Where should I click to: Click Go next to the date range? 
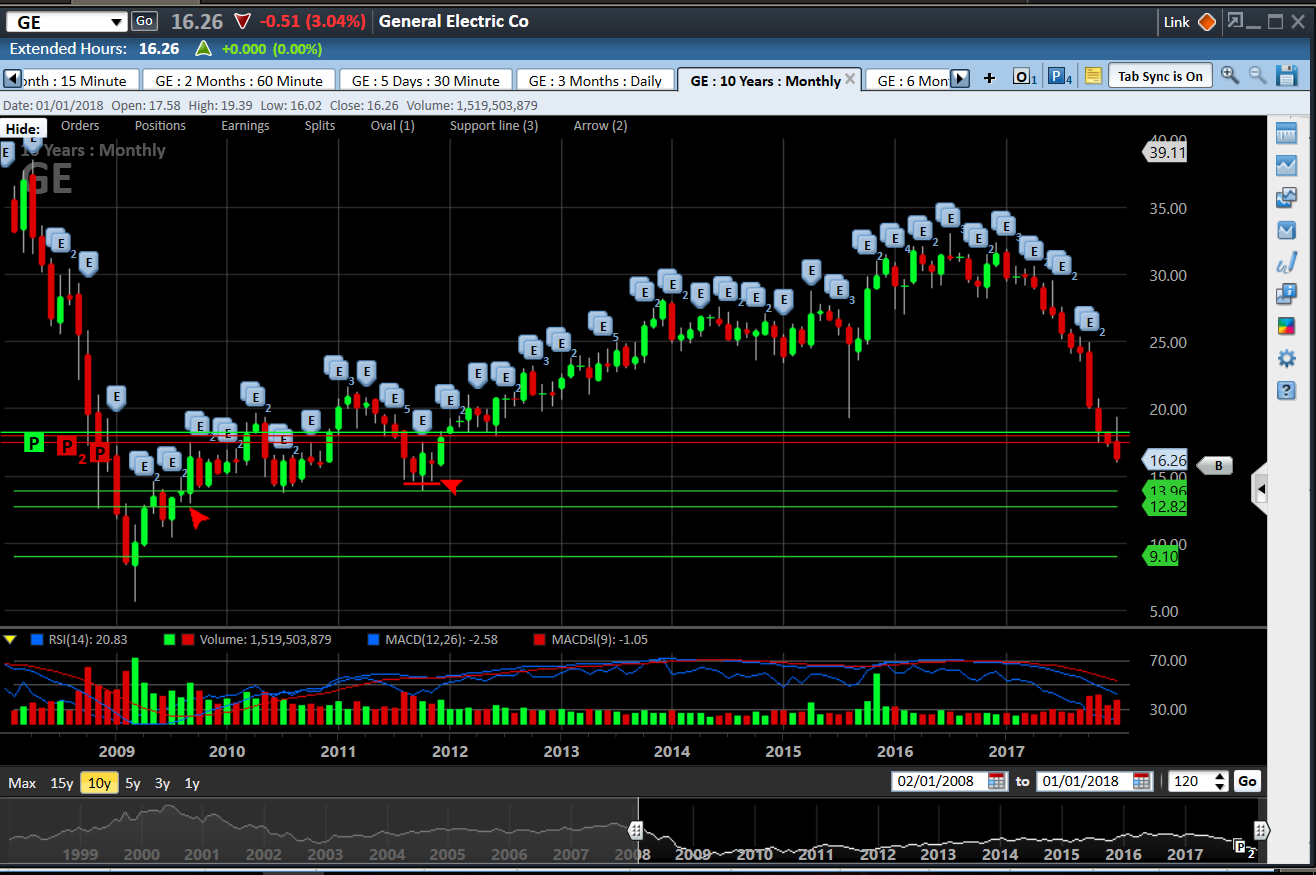(1248, 781)
